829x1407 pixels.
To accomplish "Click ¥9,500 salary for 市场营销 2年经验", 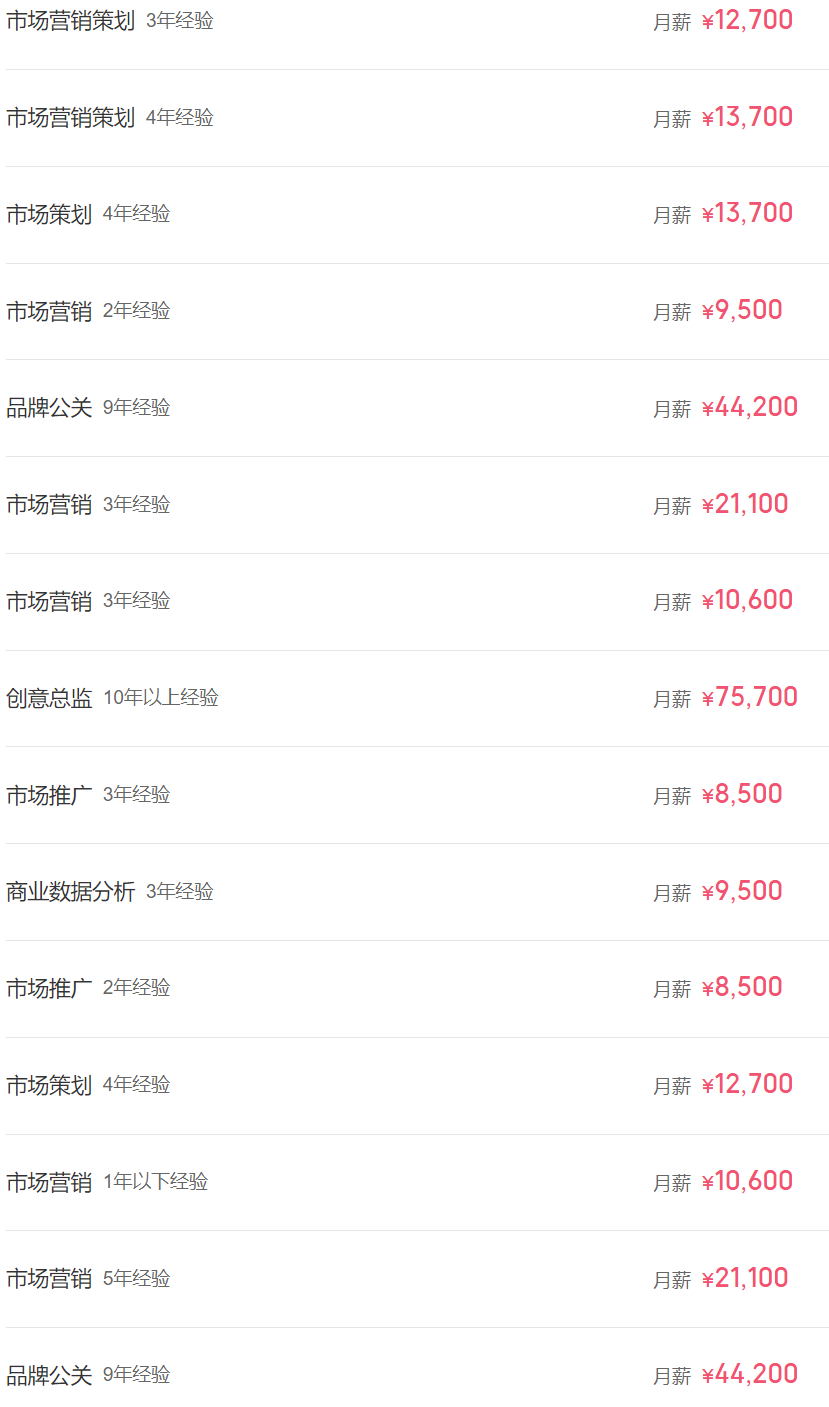I will pyautogui.click(x=742, y=310).
